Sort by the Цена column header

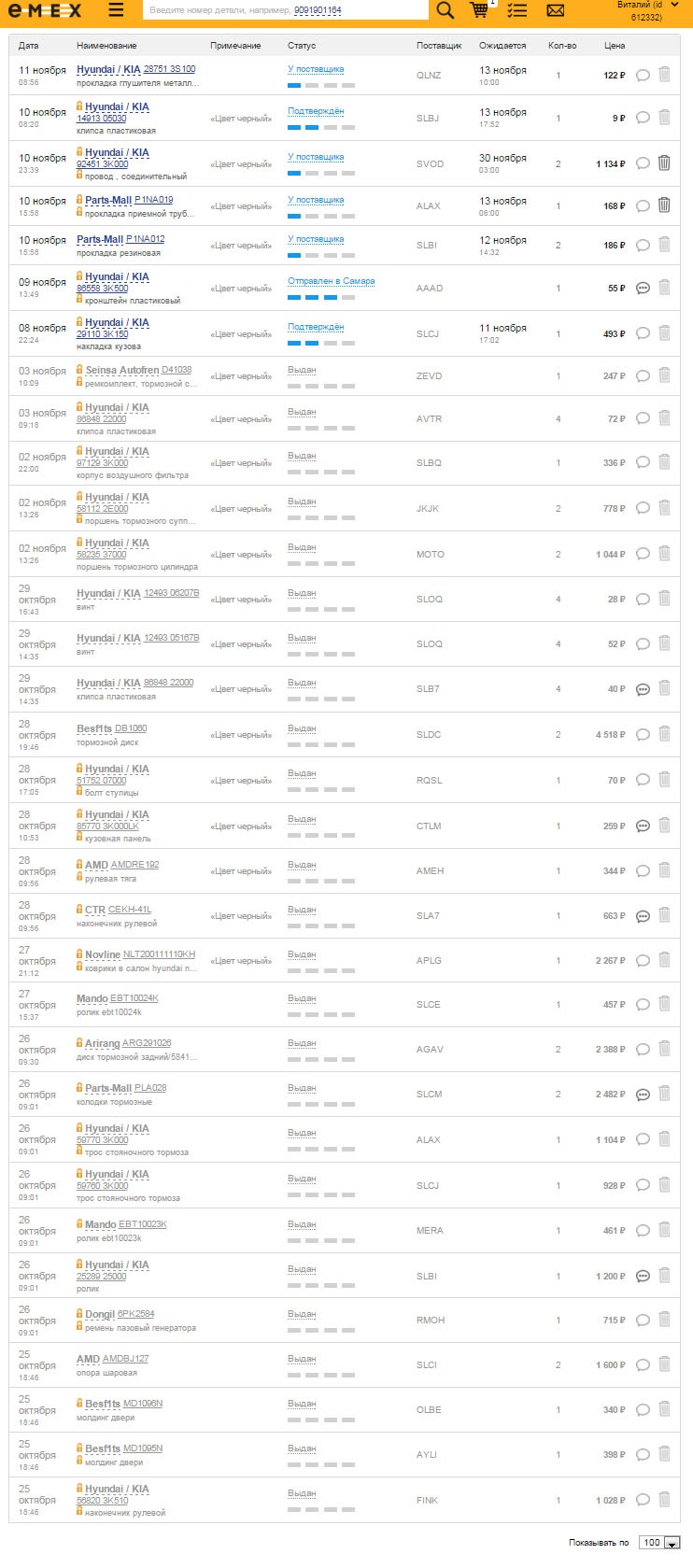tap(615, 45)
